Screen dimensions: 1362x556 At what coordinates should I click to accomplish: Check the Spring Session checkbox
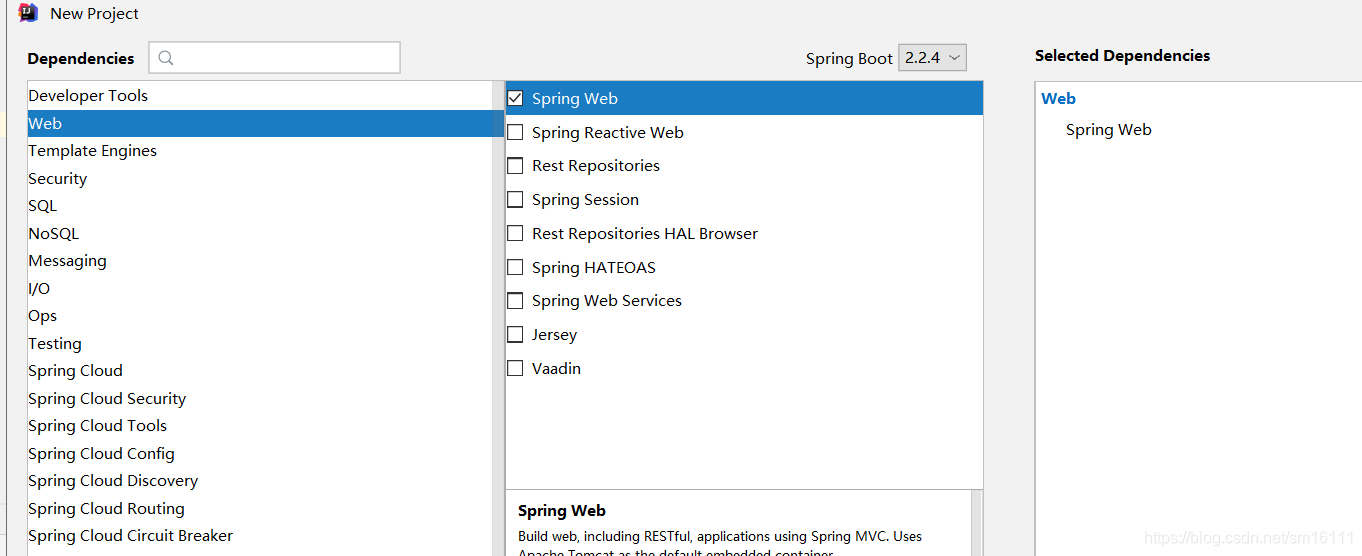pos(515,199)
